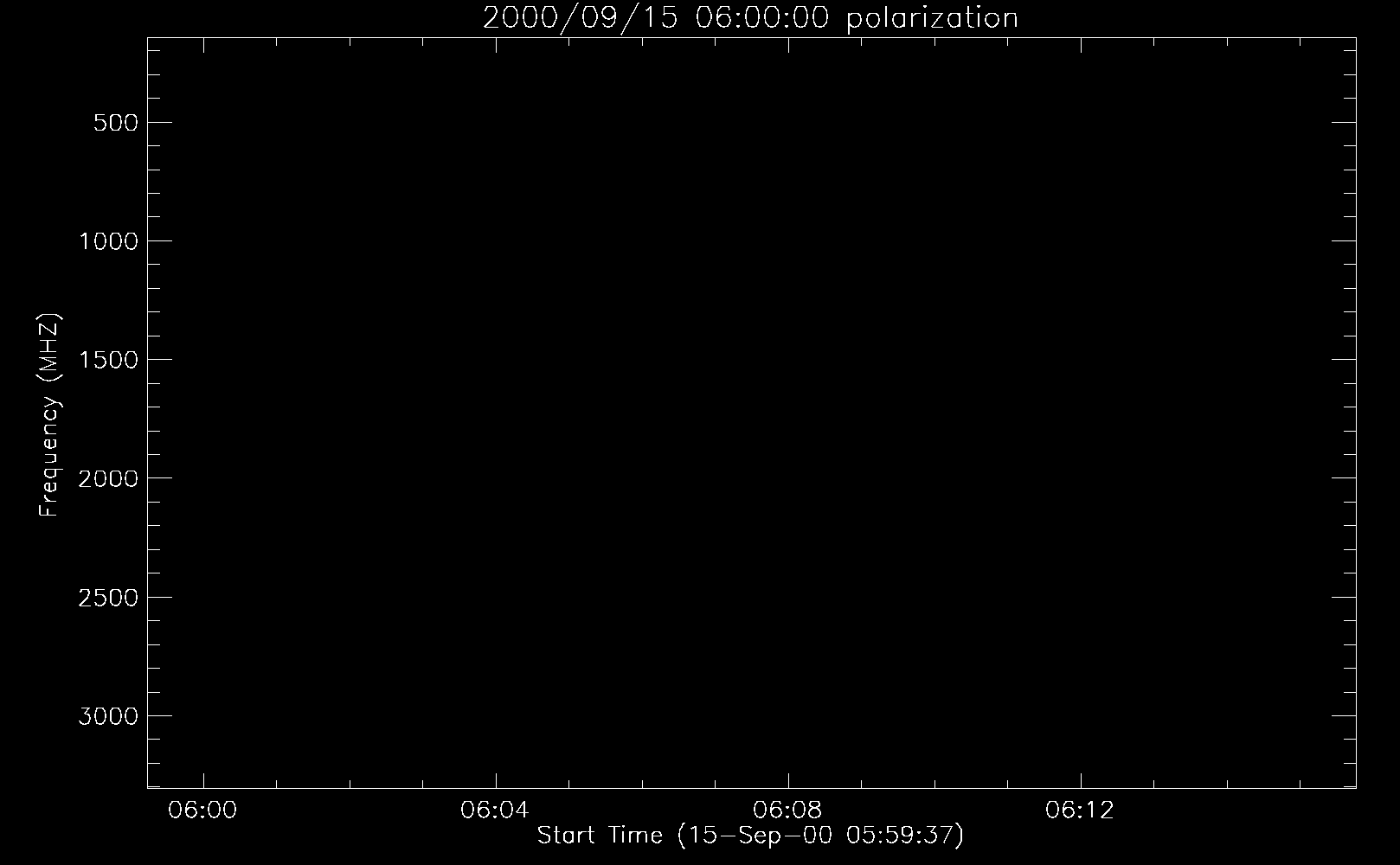
Task: Click the 06:04 time tick label
Action: pyautogui.click(x=495, y=811)
